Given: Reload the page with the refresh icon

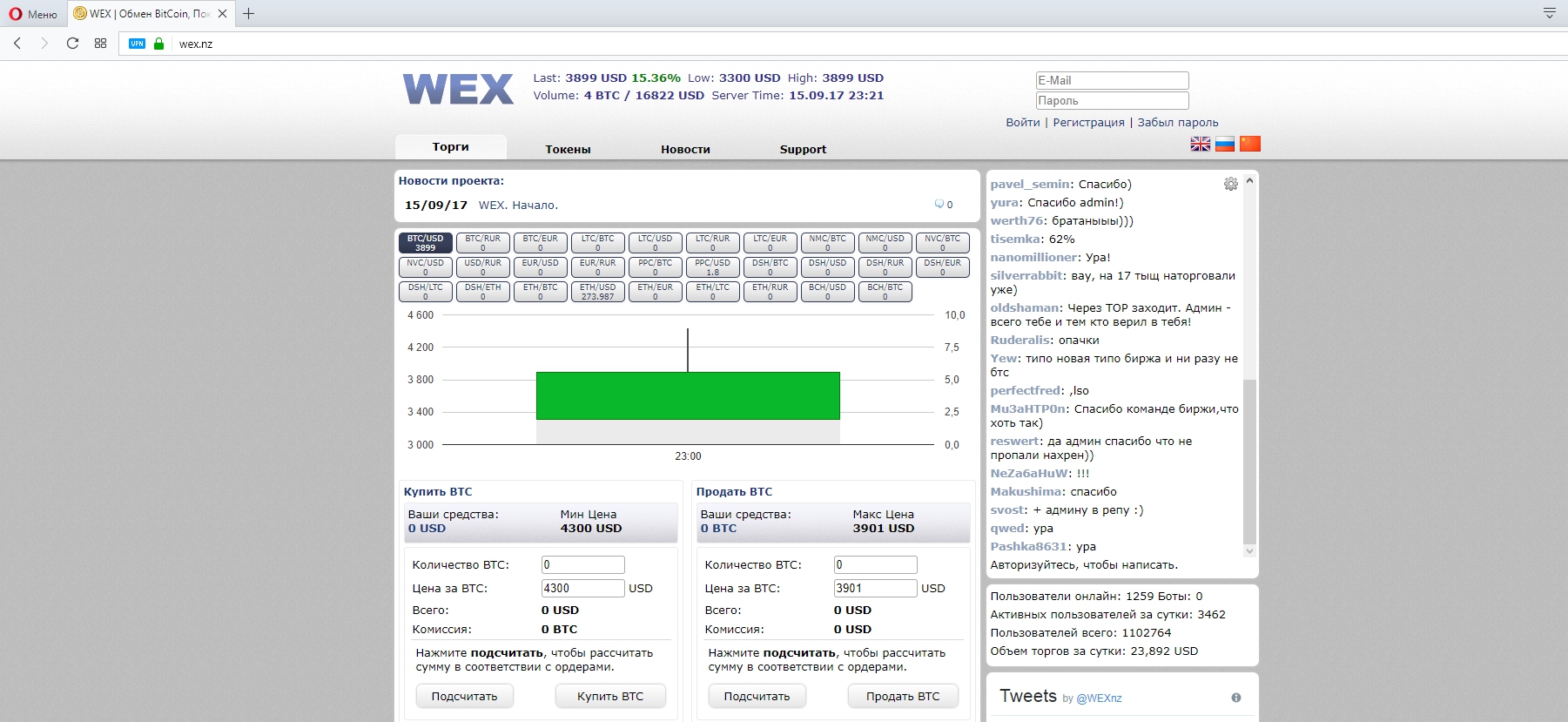Looking at the screenshot, I should (x=73, y=44).
